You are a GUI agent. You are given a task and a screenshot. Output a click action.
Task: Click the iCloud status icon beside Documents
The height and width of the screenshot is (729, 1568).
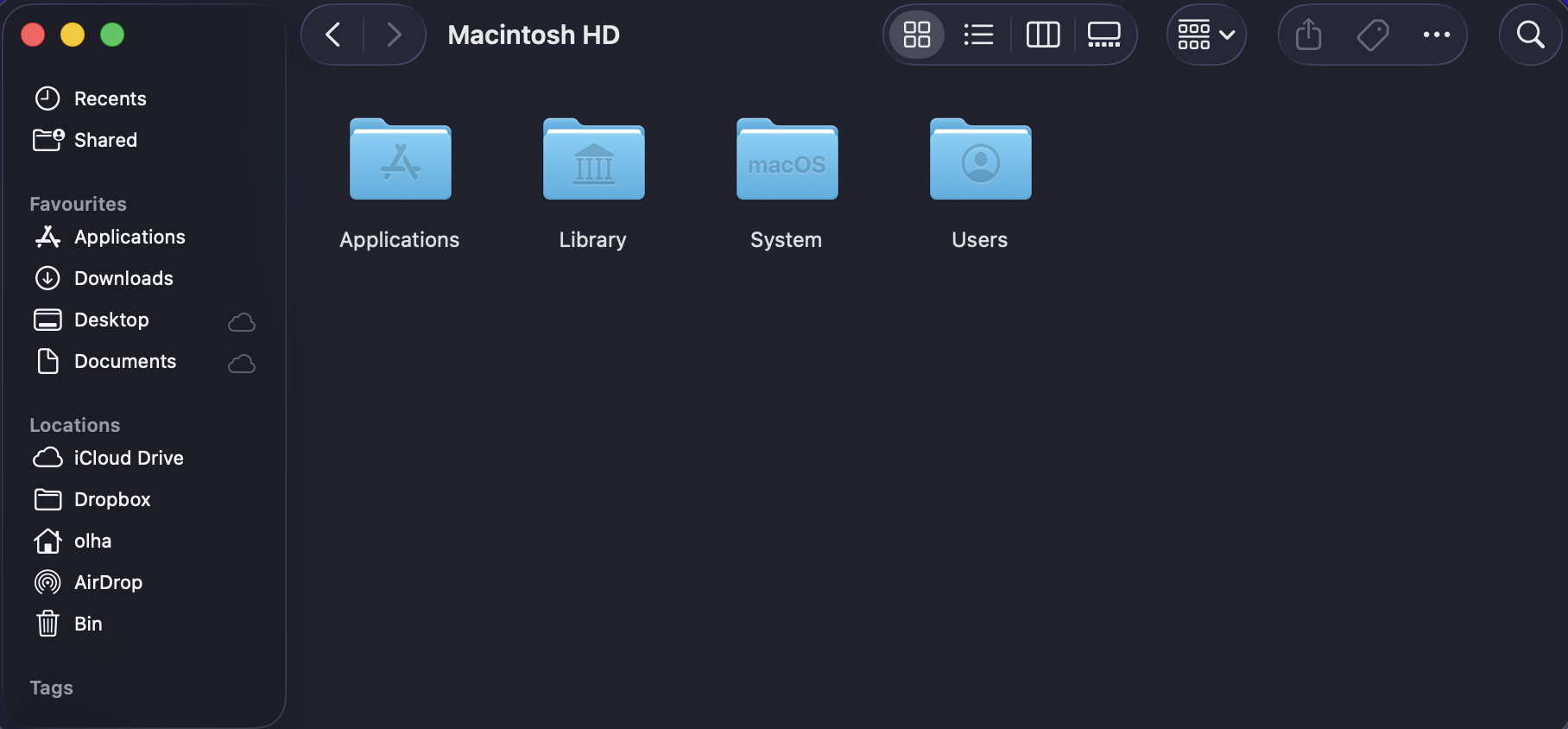coord(242,364)
